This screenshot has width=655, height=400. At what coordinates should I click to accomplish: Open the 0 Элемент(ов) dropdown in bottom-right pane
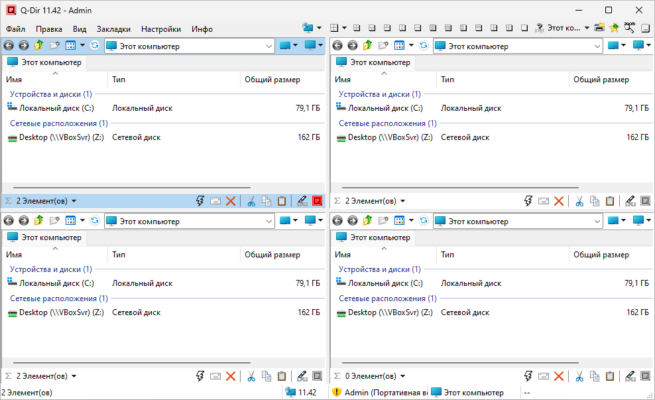point(403,376)
